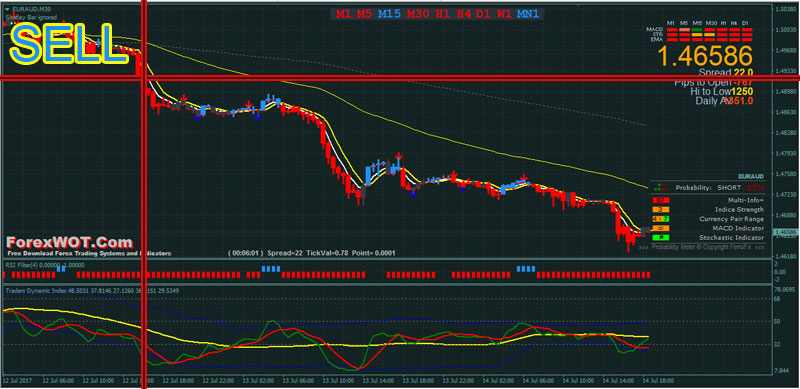The height and width of the screenshot is (389, 800).
Task: Click the 'Hi to Low 1250' readout
Action: pos(721,91)
